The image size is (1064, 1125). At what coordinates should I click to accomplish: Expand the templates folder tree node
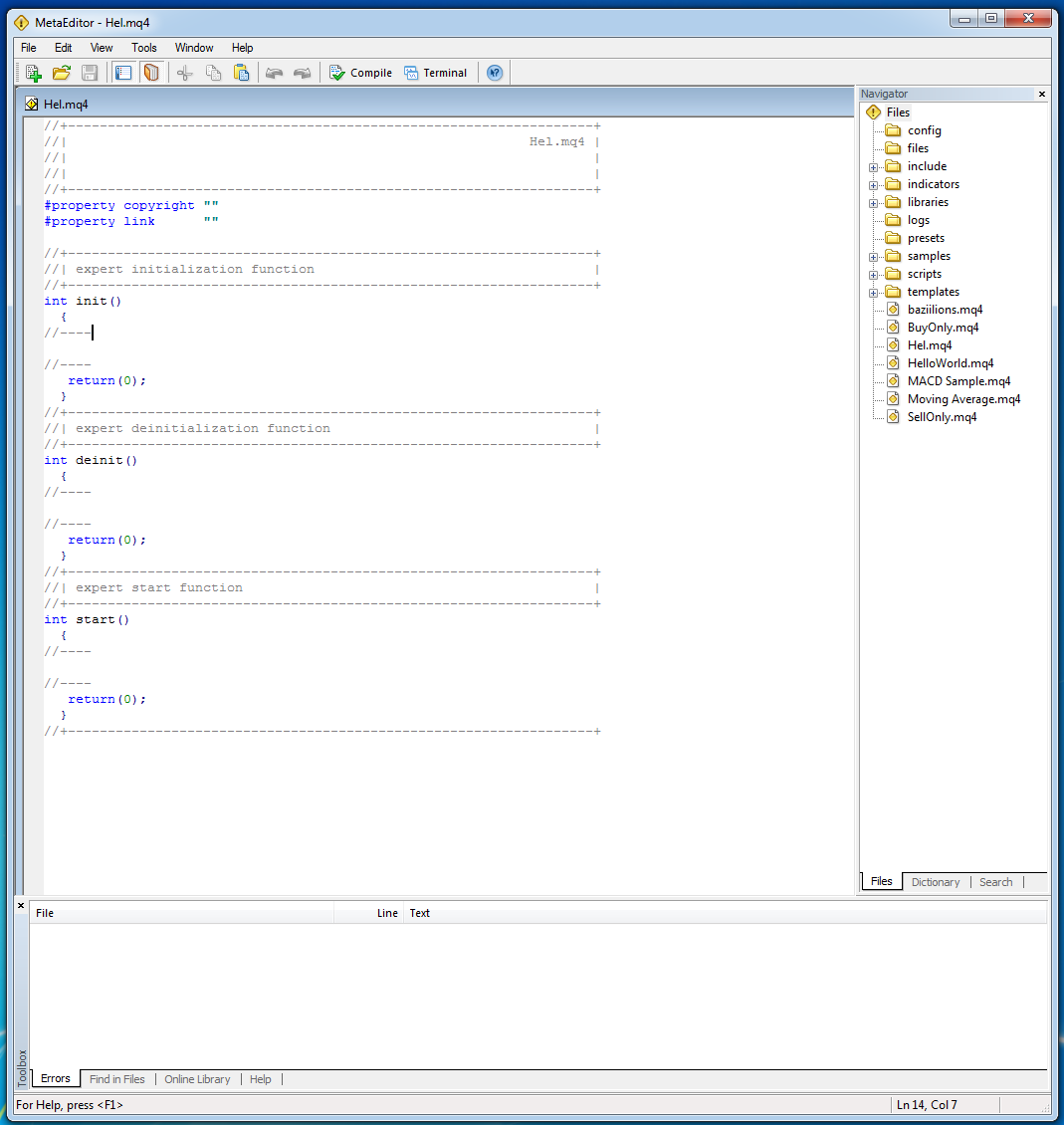pyautogui.click(x=874, y=293)
